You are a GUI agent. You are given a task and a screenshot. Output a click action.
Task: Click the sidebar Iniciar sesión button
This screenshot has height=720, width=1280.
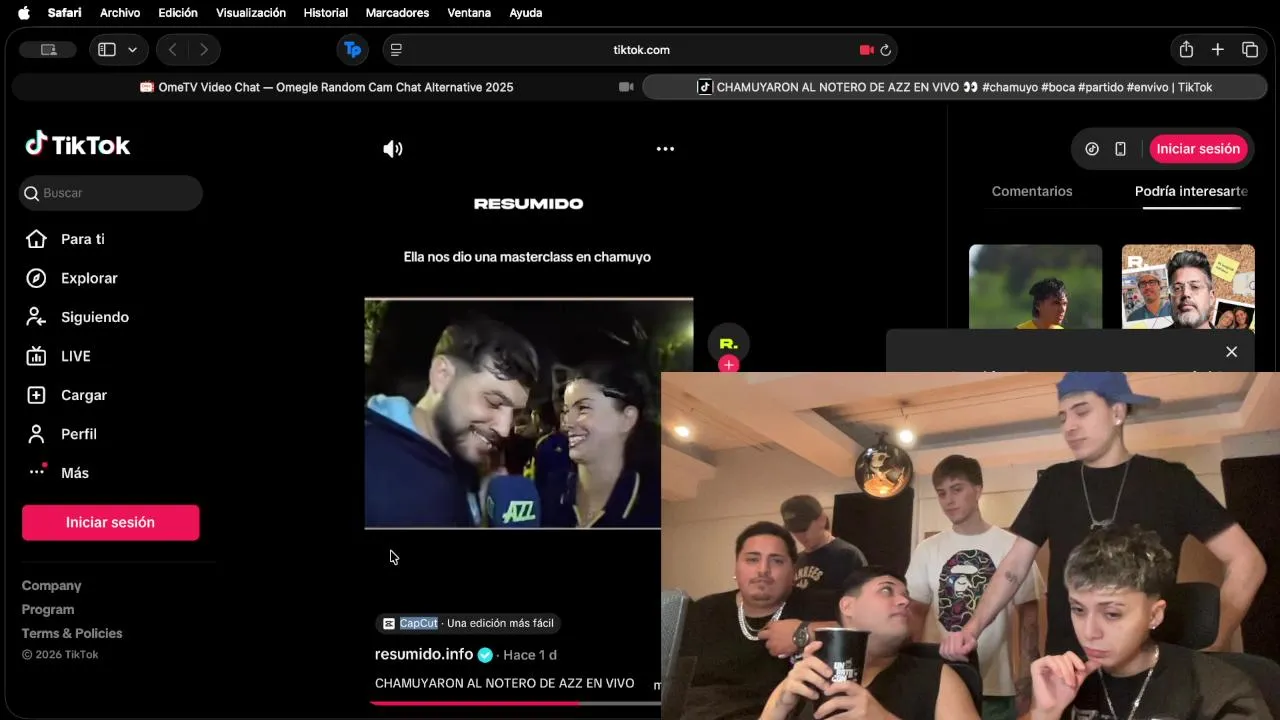(110, 522)
